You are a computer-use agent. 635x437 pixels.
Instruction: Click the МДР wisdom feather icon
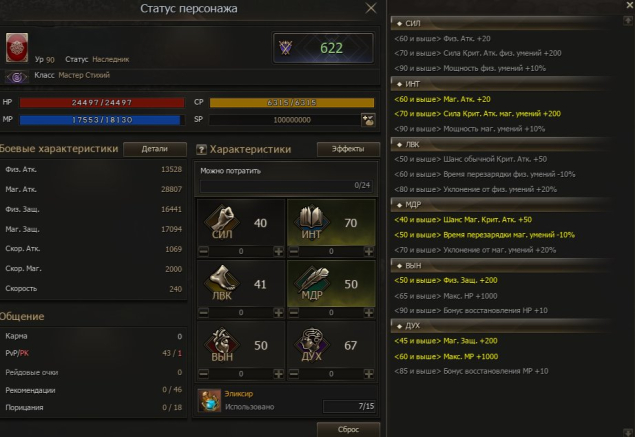click(311, 283)
